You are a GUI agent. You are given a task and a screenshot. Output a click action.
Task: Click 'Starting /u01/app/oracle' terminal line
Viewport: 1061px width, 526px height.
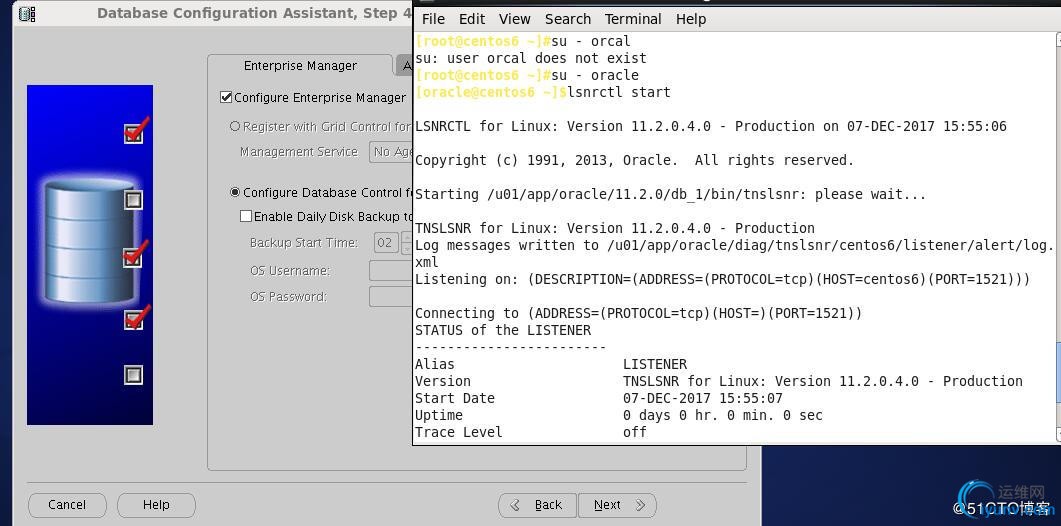(x=671, y=194)
